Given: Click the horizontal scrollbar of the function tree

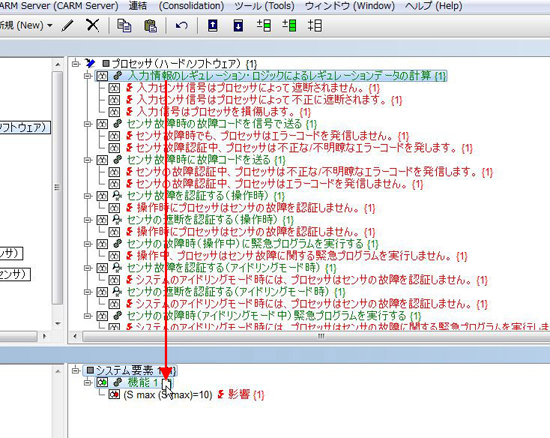Looking at the screenshot, I should (316, 337).
